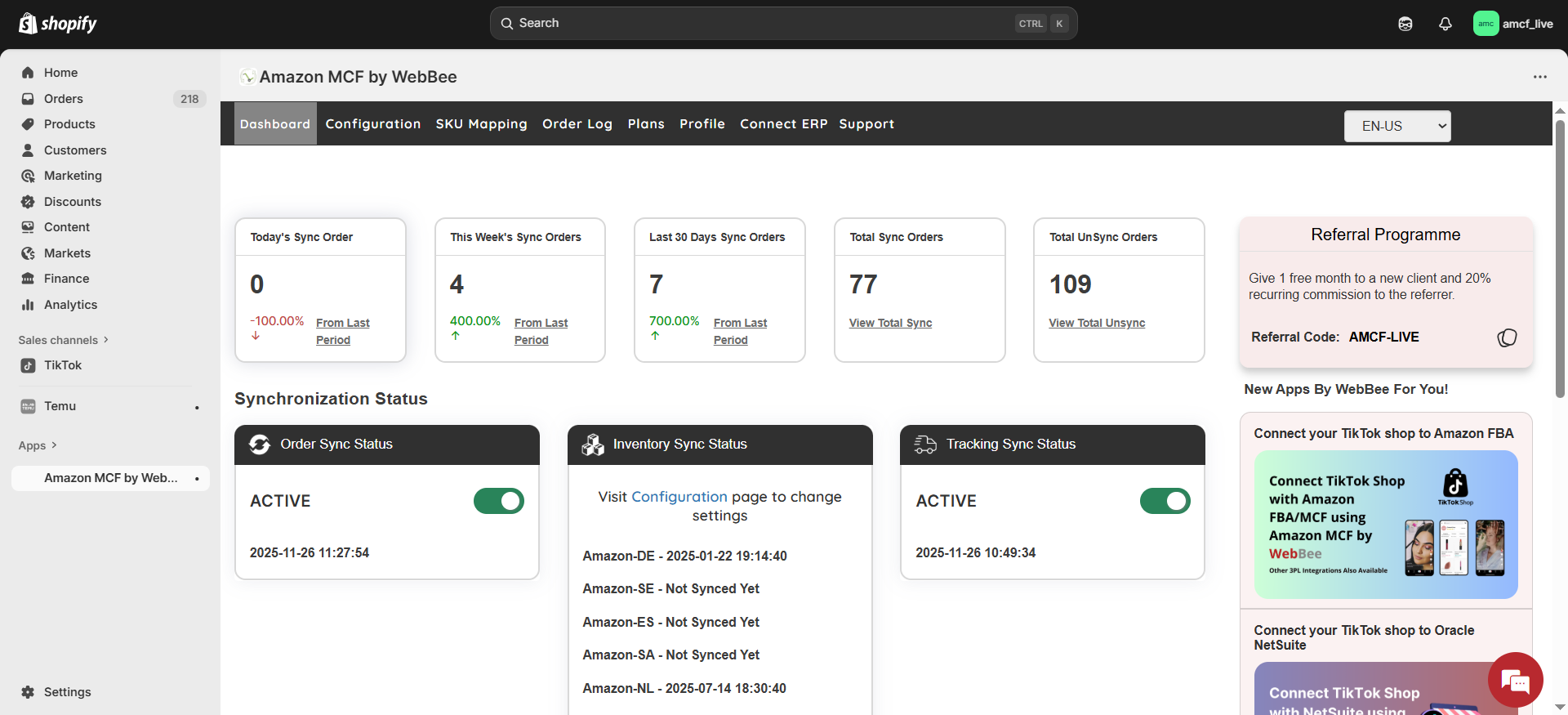Disable the Order Sync Status toggle
This screenshot has width=1568, height=715.
pos(498,501)
